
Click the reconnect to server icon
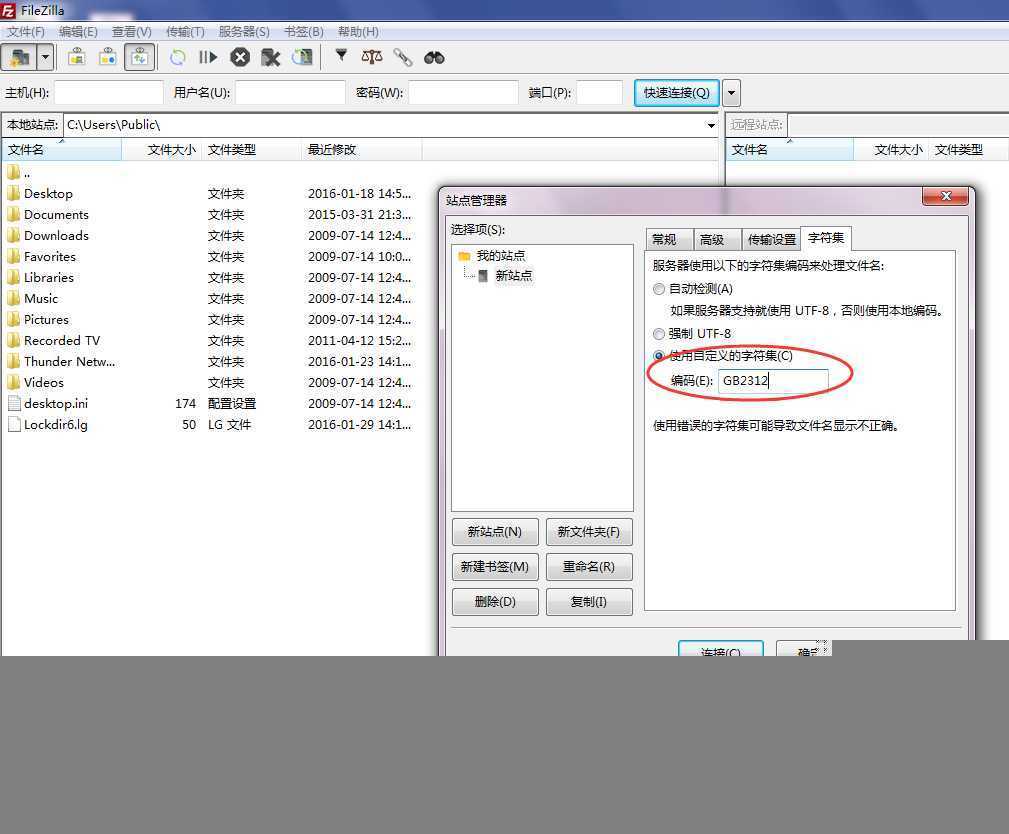click(x=302, y=57)
